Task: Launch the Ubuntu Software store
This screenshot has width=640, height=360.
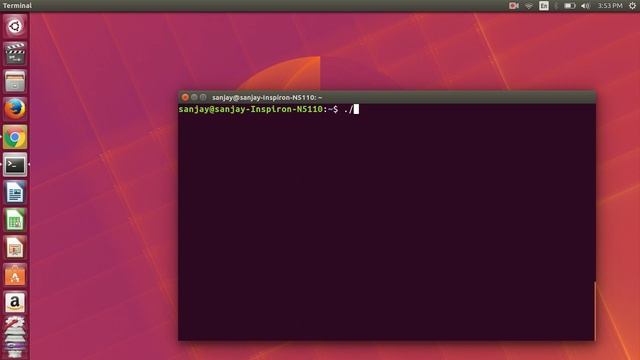Action: point(15,275)
